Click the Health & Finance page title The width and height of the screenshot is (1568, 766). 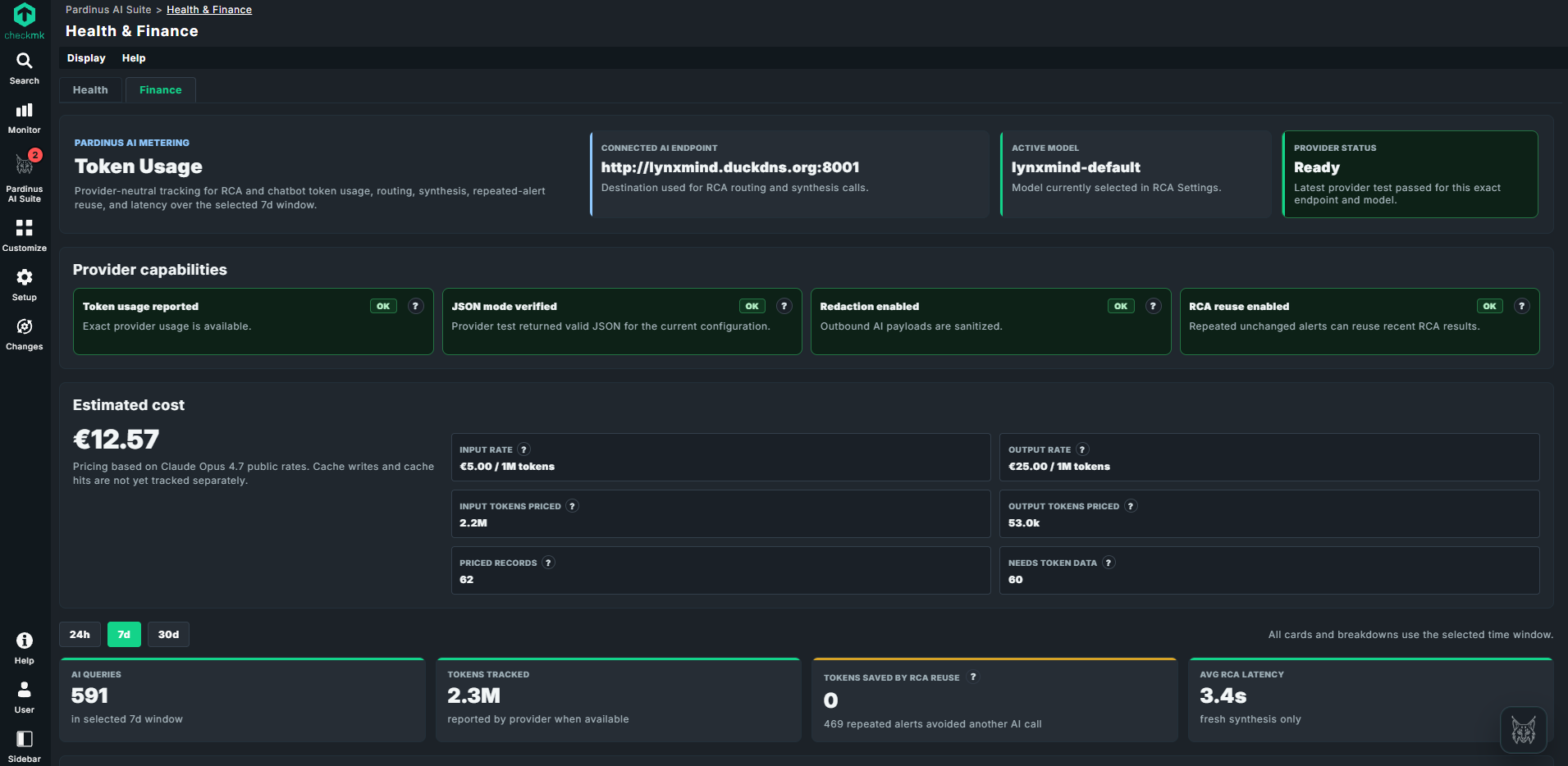pos(132,31)
